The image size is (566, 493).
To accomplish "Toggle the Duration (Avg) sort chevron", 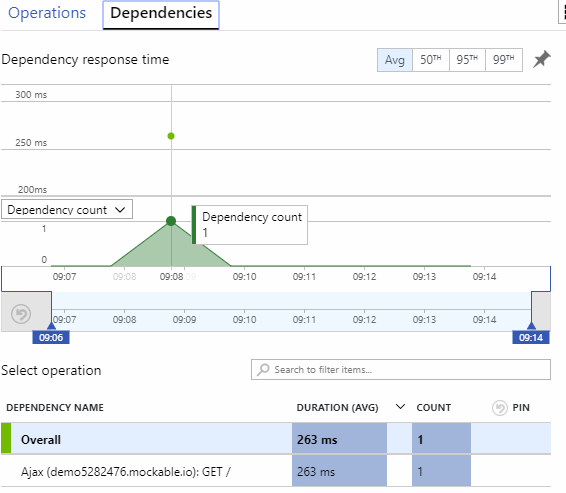I will (x=400, y=407).
